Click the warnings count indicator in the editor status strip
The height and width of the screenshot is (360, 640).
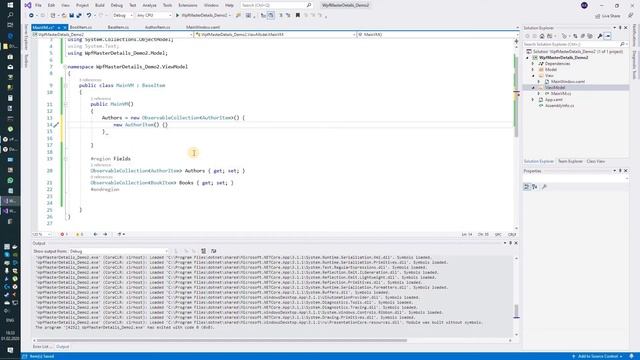80,234
